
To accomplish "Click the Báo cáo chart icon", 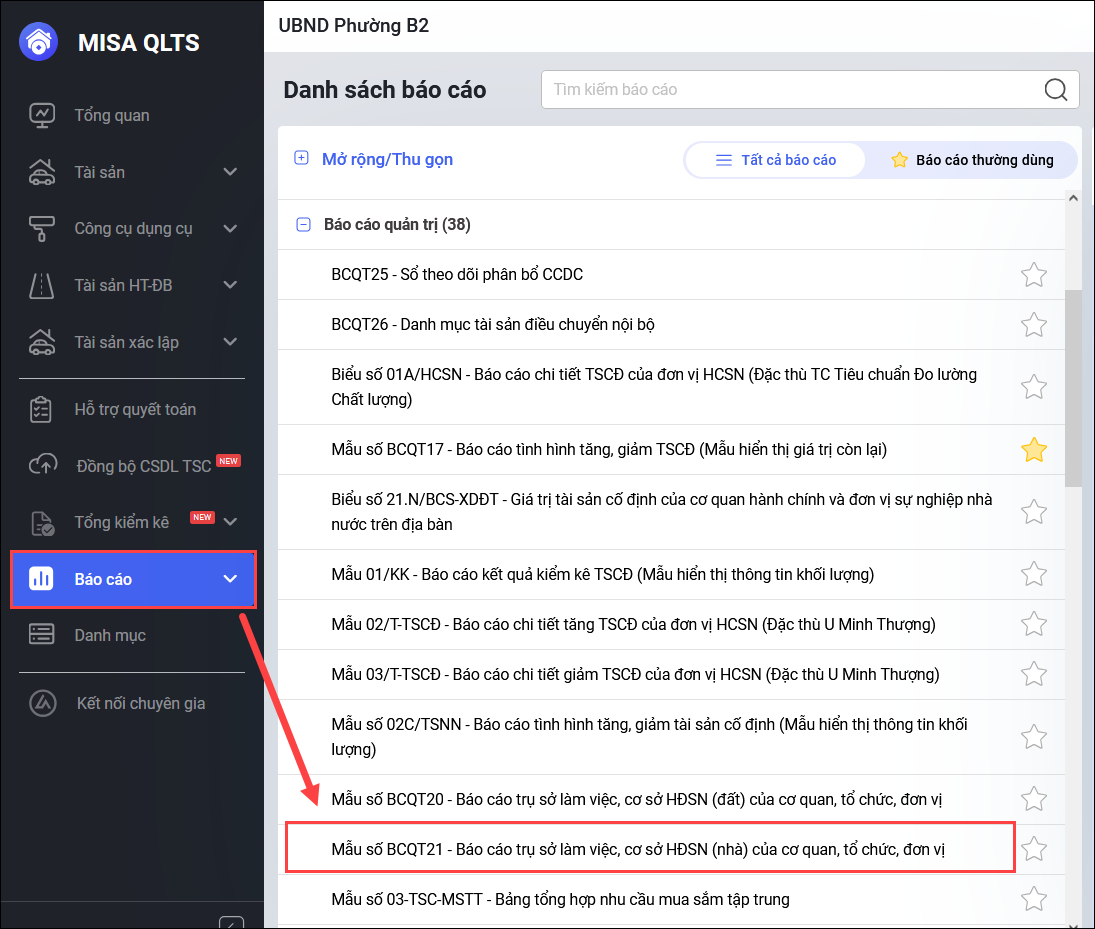I will coord(41,579).
